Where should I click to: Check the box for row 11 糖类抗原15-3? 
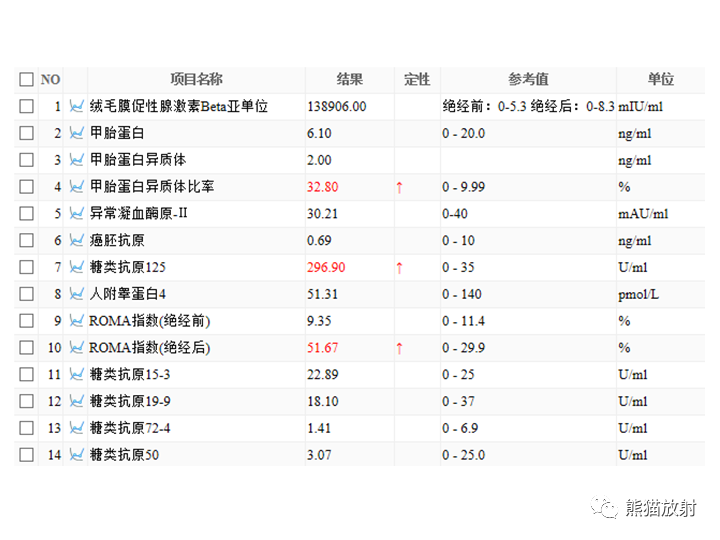27,374
